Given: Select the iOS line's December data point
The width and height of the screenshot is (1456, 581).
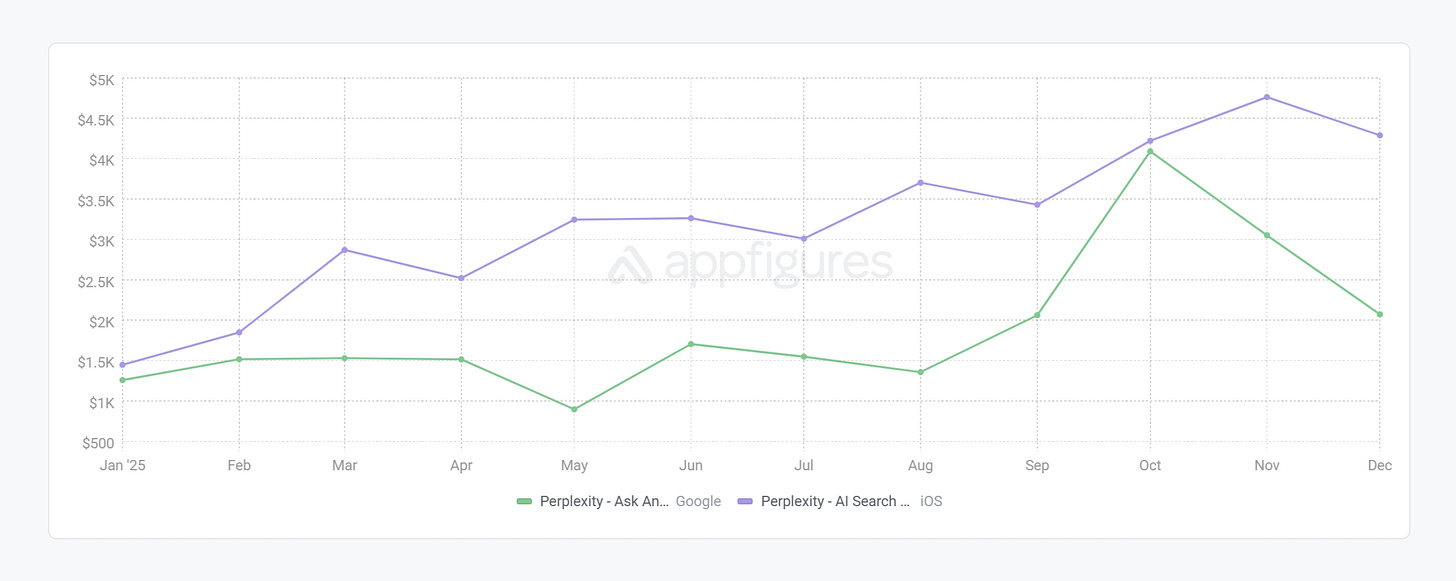Looking at the screenshot, I should tap(1380, 135).
